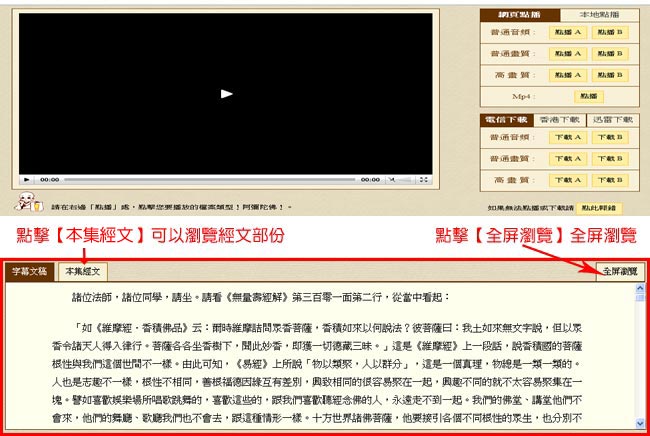
Task: Click the Mp4 點播 button
Action: point(588,96)
